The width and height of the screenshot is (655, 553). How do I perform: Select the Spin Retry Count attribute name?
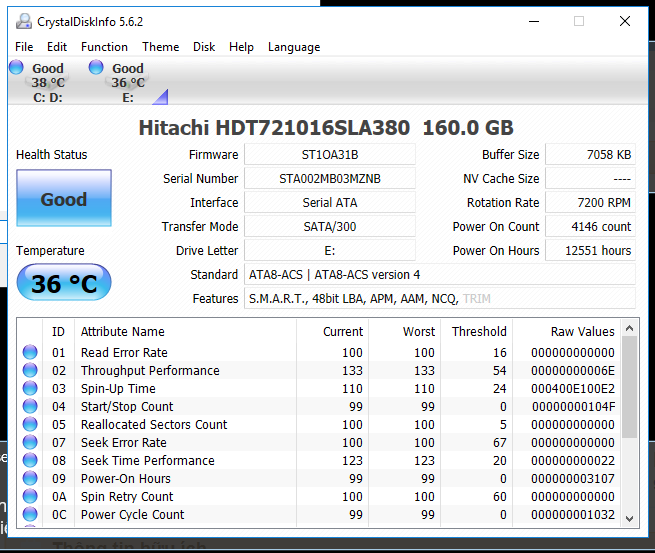pos(127,497)
